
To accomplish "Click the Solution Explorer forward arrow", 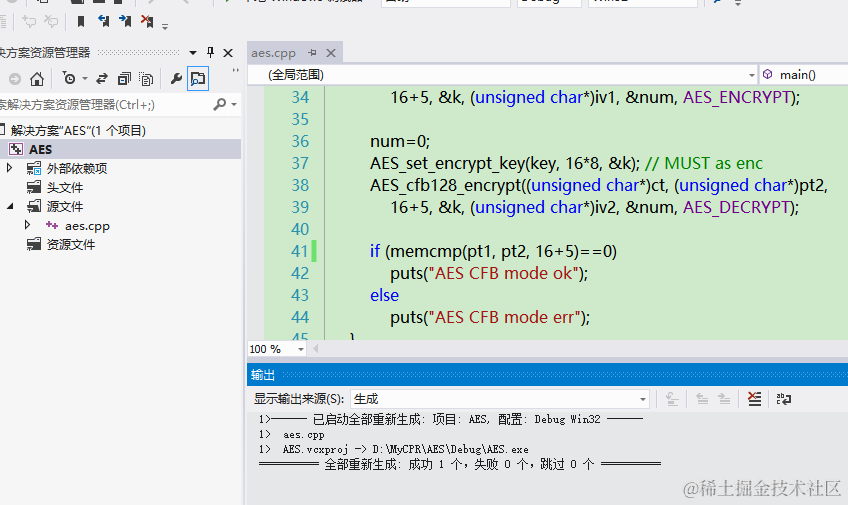I will point(15,79).
